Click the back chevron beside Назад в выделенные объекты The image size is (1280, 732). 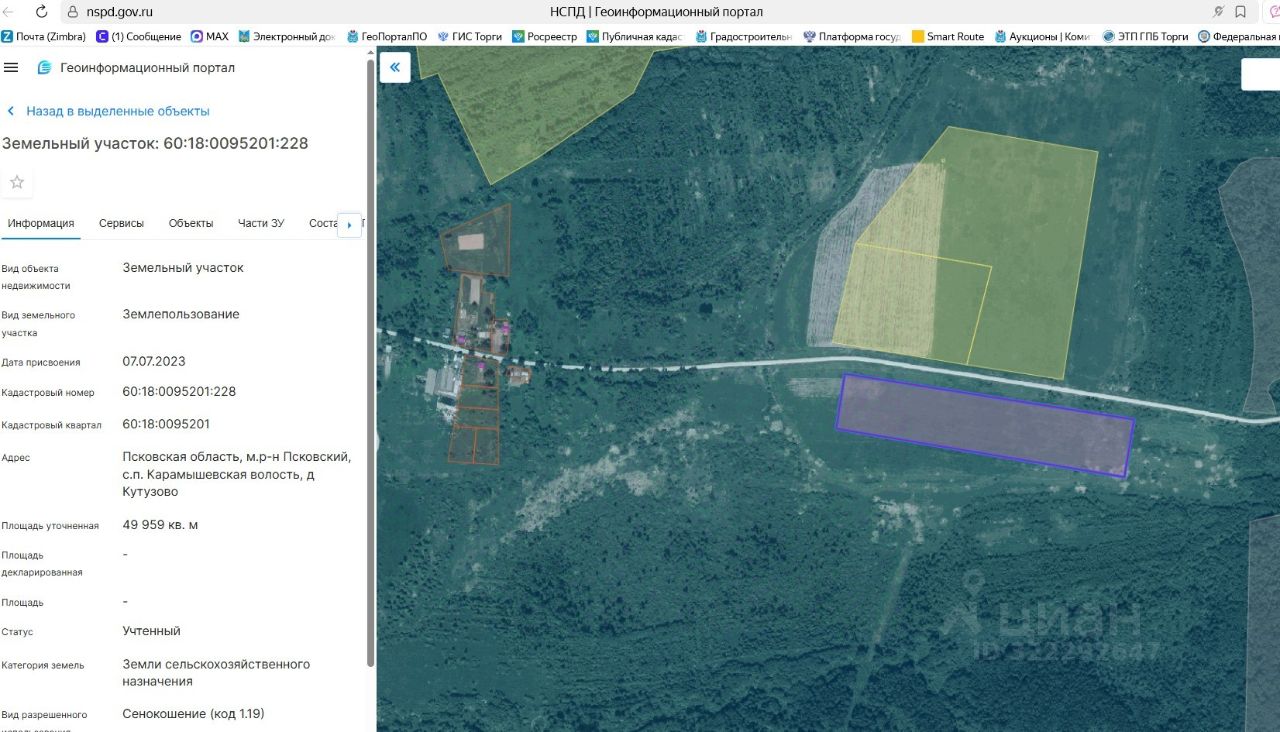pyautogui.click(x=11, y=111)
